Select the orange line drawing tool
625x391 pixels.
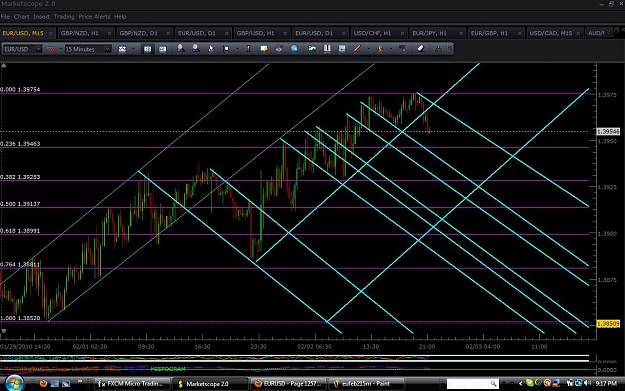(357, 49)
